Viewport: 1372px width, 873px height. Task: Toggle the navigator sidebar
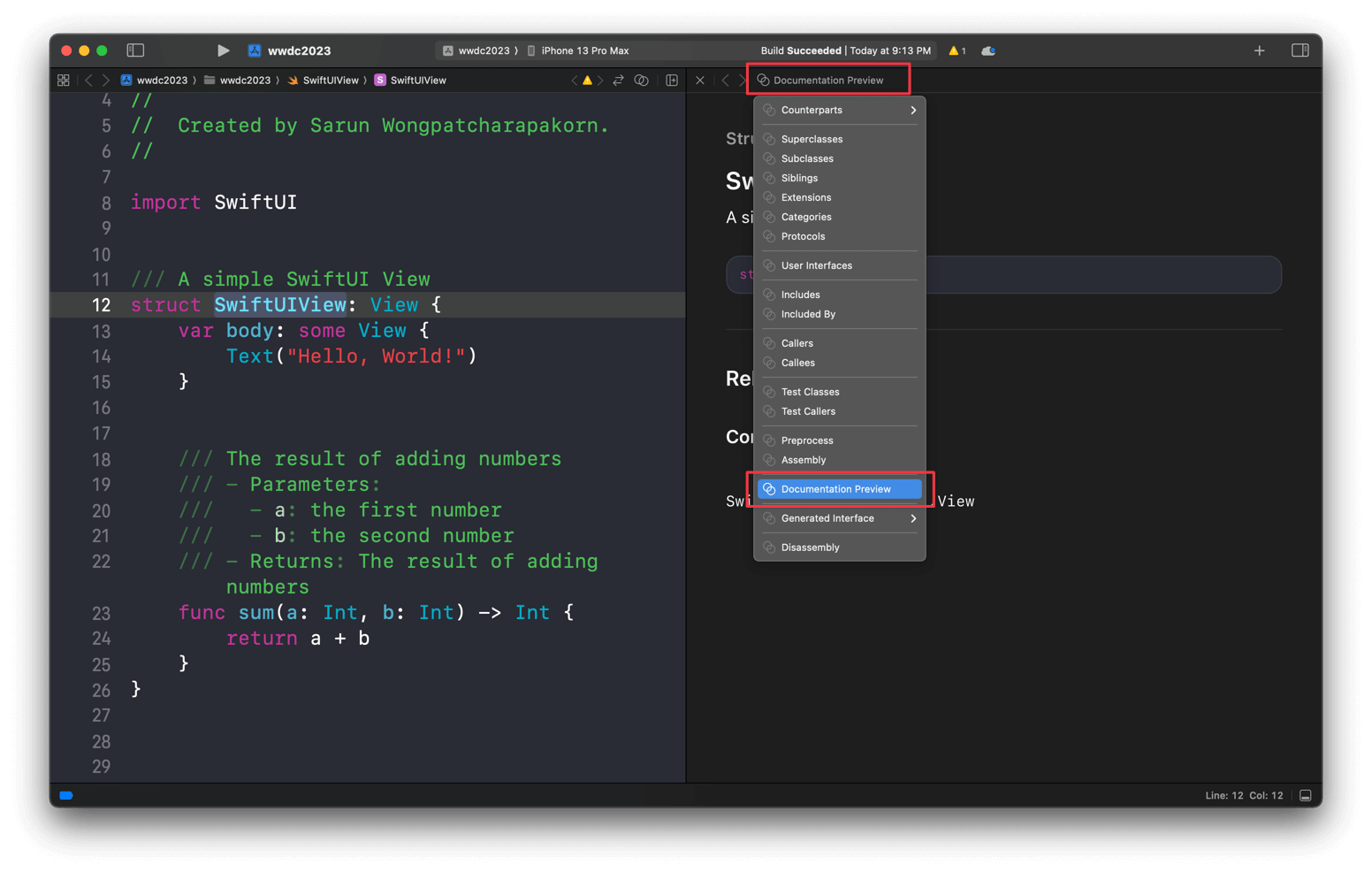pyautogui.click(x=135, y=50)
